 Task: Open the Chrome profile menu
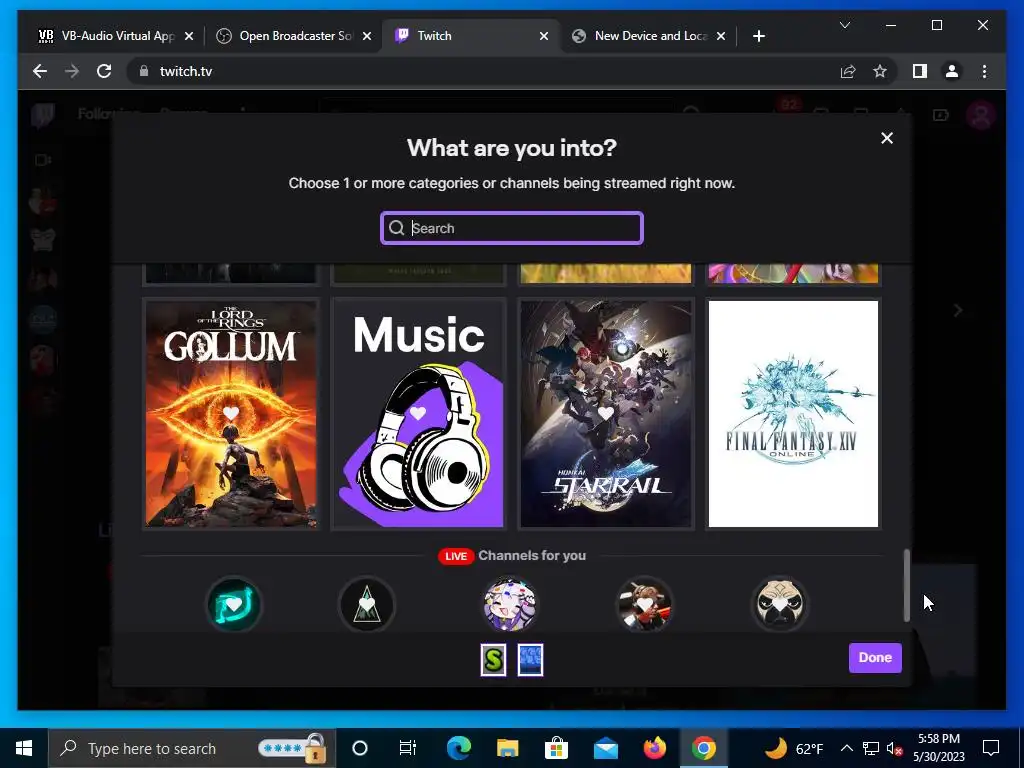(952, 71)
